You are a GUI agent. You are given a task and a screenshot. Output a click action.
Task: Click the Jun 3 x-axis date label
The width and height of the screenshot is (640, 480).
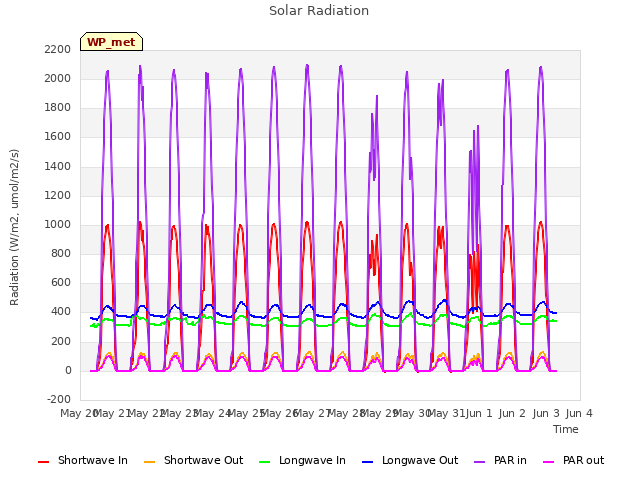pyautogui.click(x=546, y=413)
